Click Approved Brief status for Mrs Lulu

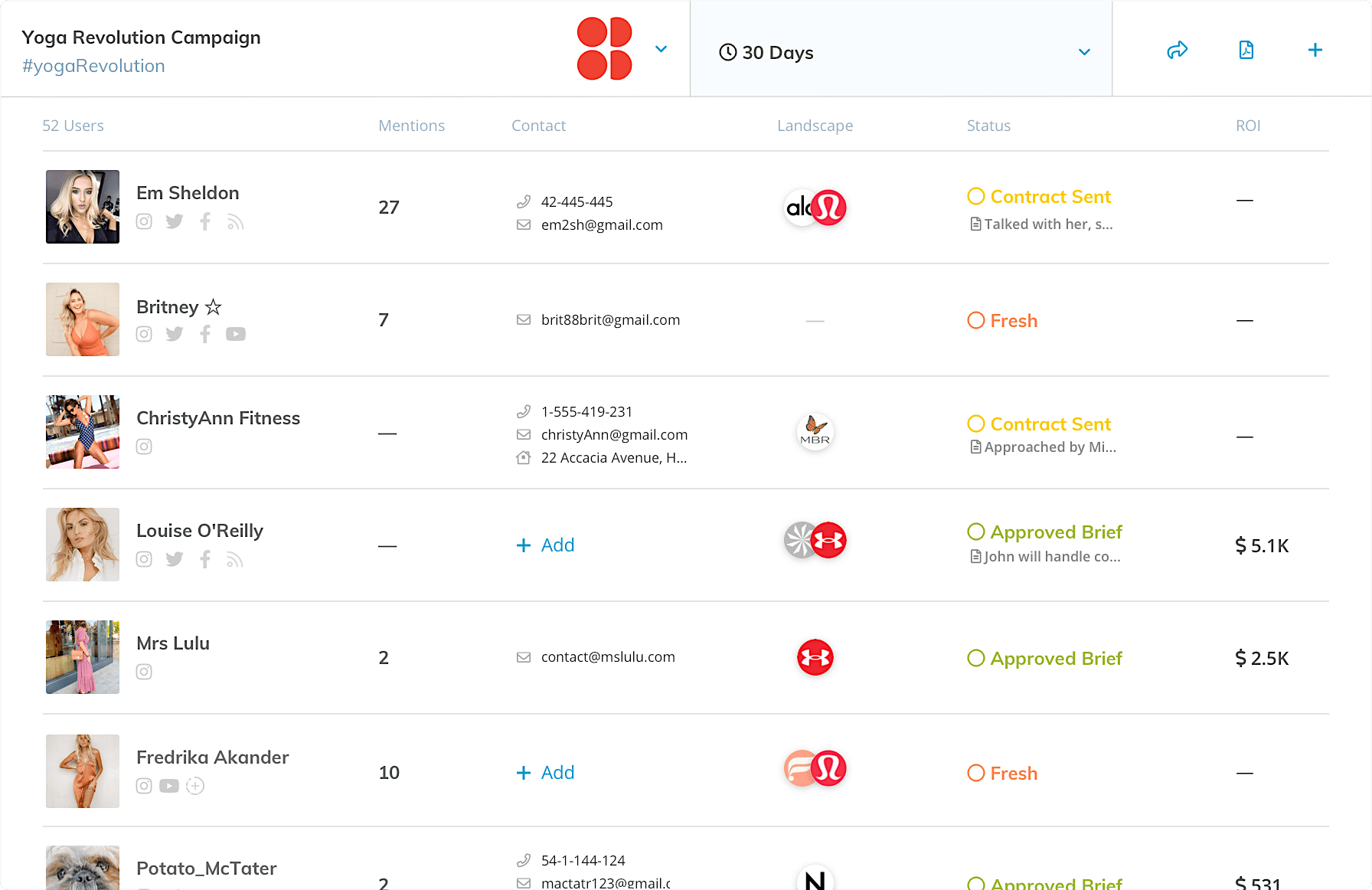coord(1045,658)
